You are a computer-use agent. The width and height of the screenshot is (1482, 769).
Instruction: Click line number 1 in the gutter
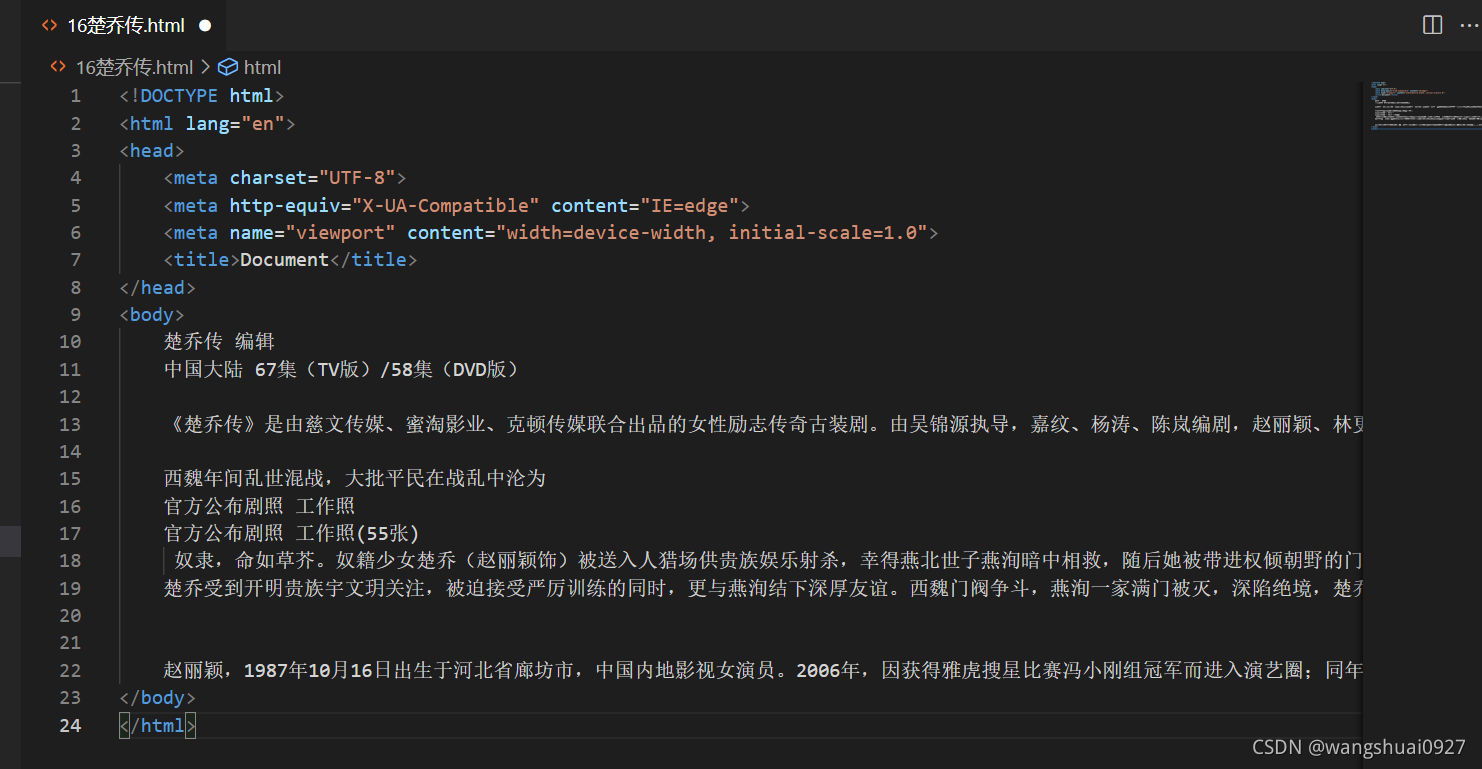click(75, 96)
